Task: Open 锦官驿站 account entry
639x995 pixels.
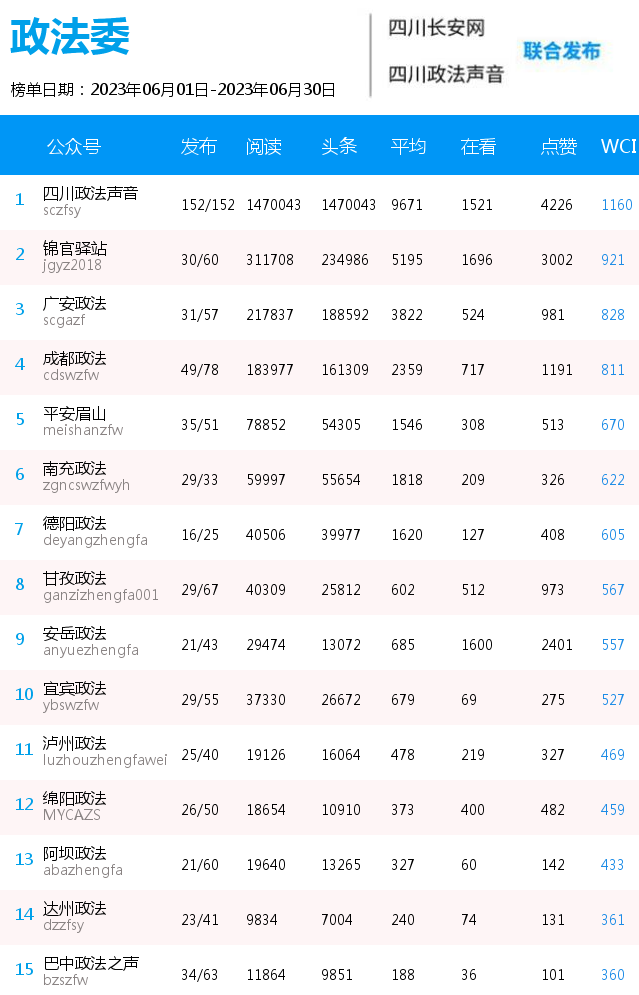Action: (75, 249)
